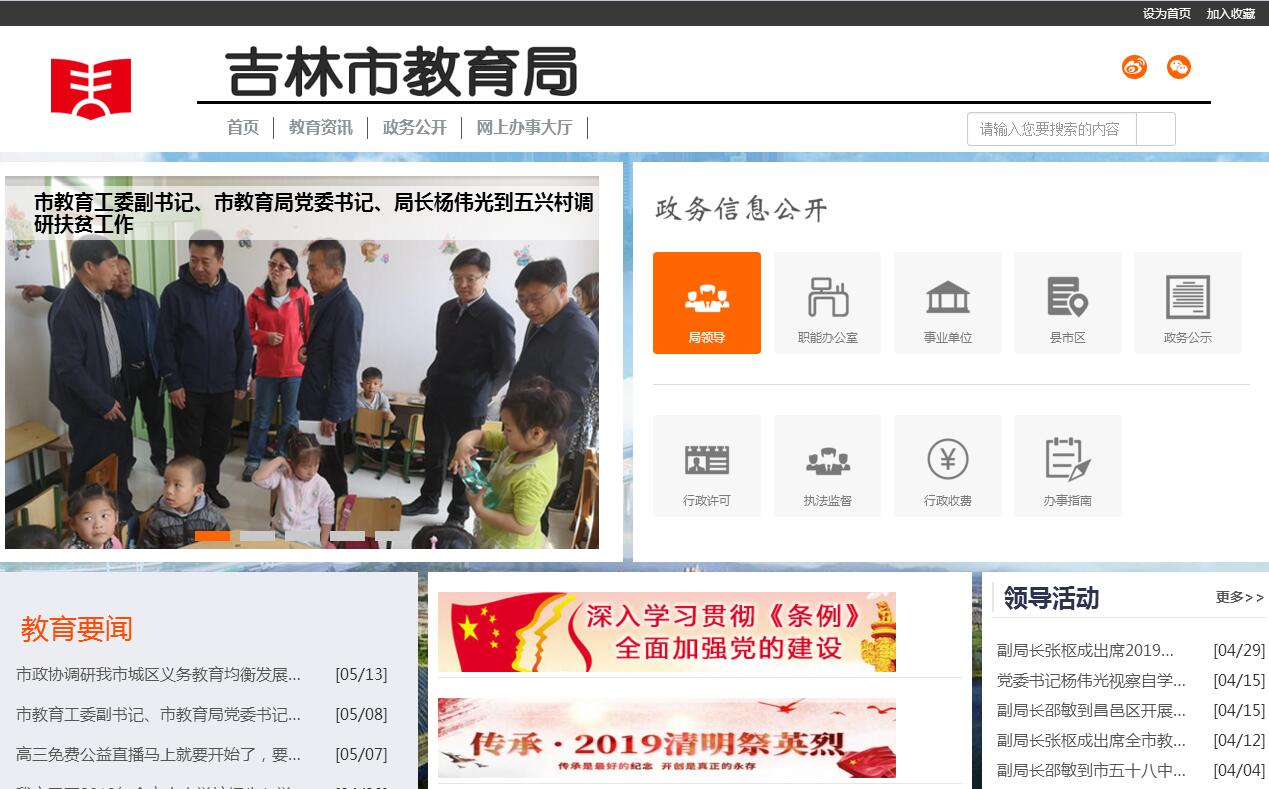Go to 首页 in navigation menu
Screen dimensions: 1269x789
(x=243, y=128)
